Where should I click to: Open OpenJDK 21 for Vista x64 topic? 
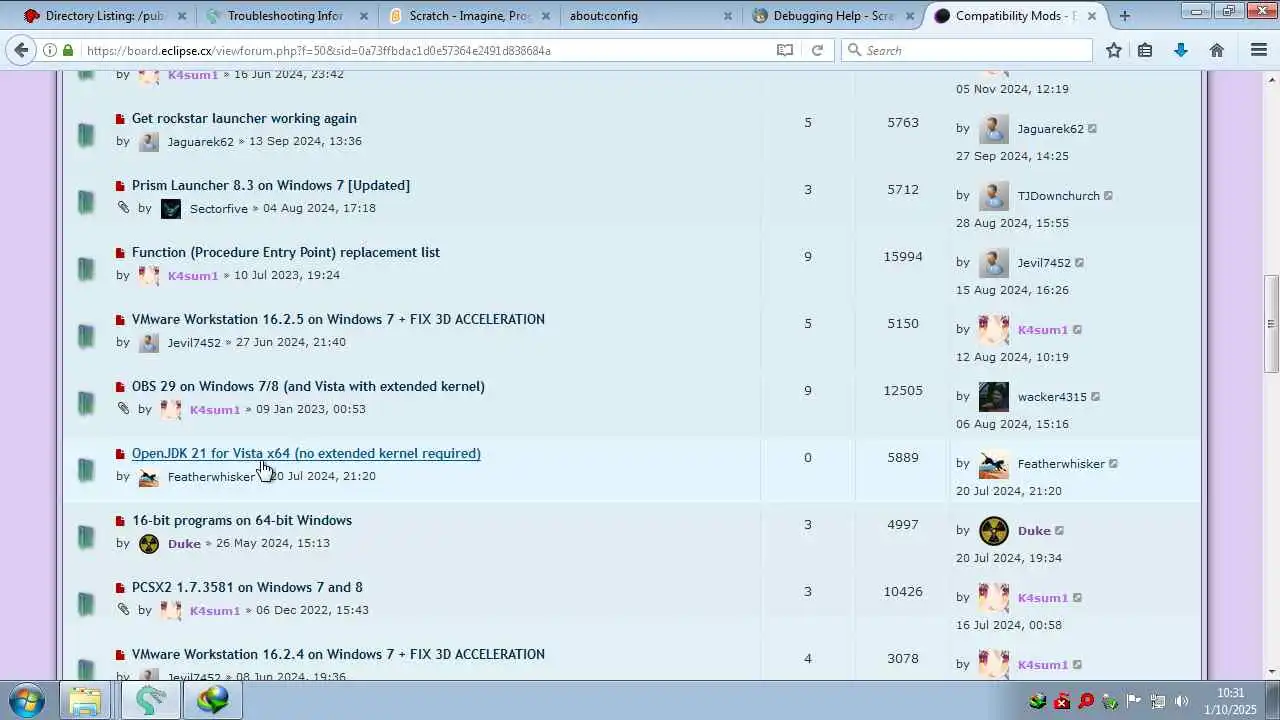click(x=306, y=453)
